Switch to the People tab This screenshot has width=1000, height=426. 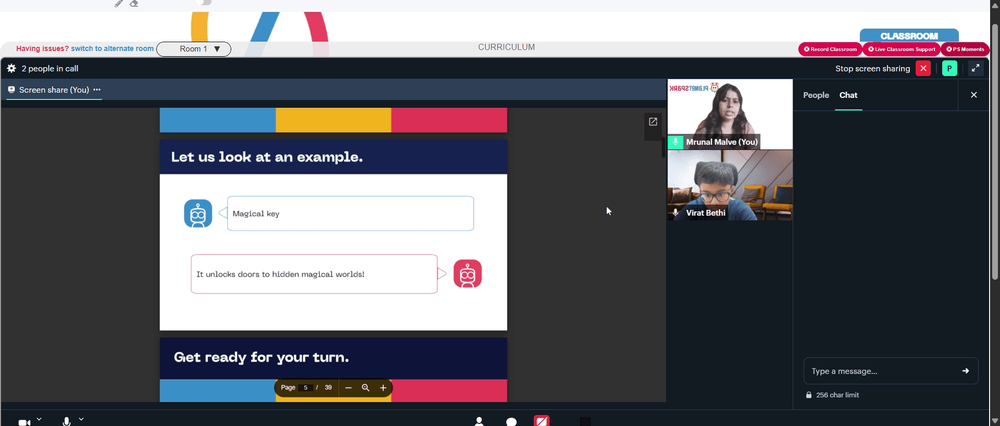point(816,95)
